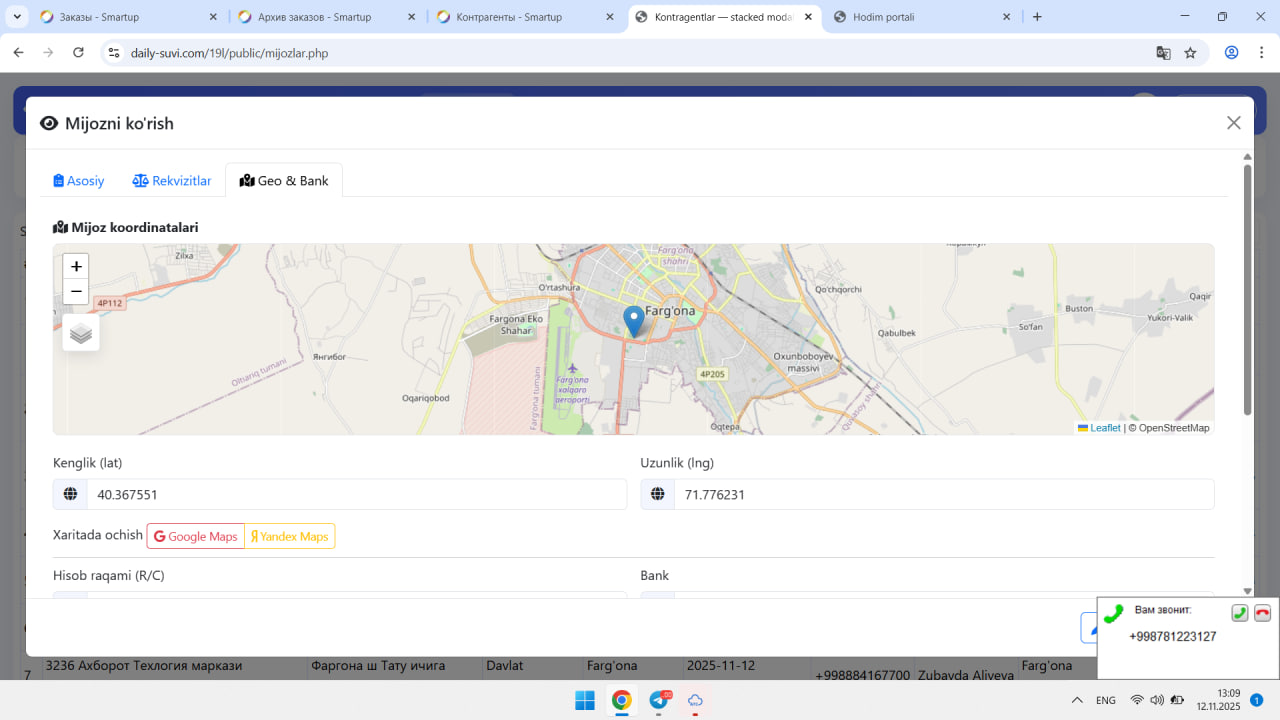The image size is (1280, 720).
Task: Select the Geo & Bank tab
Action: [x=284, y=181]
